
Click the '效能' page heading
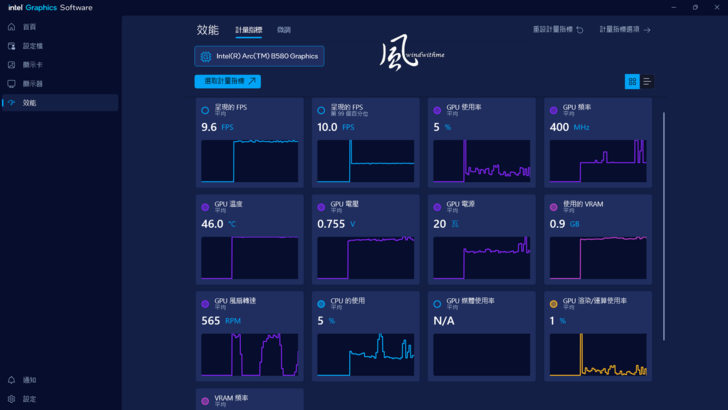pyautogui.click(x=208, y=30)
